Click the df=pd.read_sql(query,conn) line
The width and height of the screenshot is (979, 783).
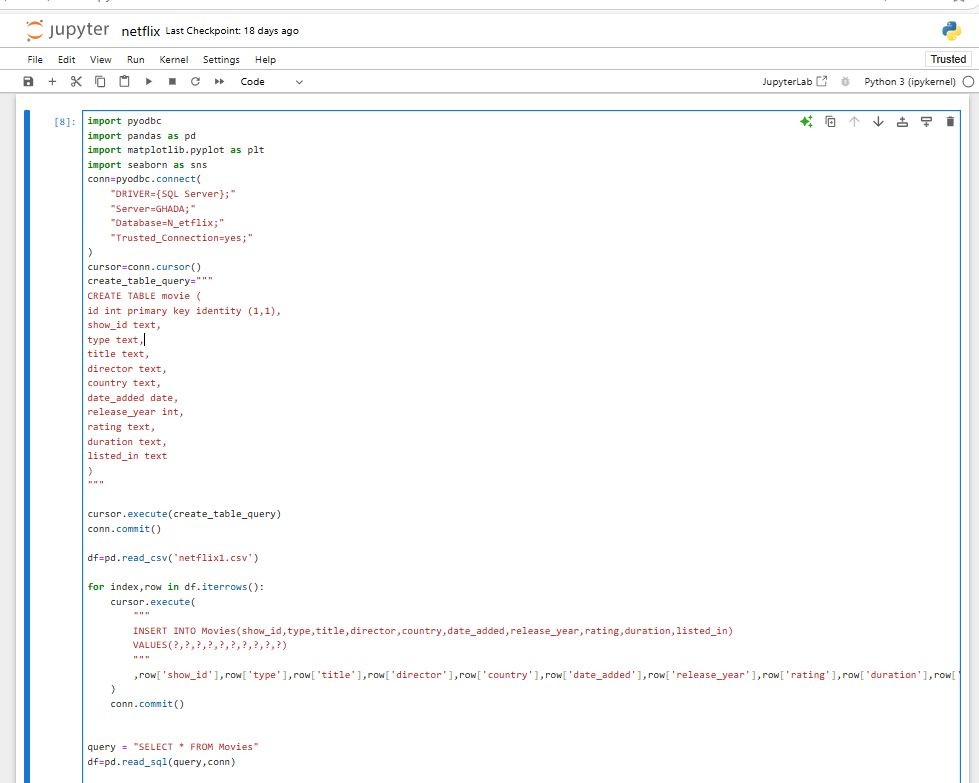click(x=162, y=762)
